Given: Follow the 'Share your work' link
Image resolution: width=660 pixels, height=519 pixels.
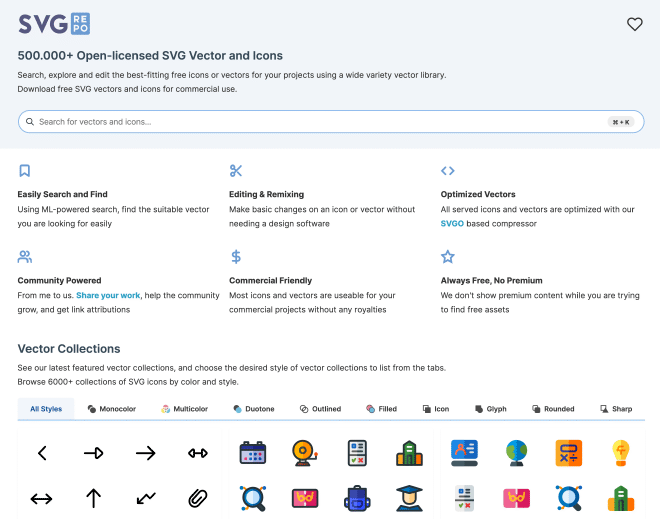Looking at the screenshot, I should (x=108, y=295).
